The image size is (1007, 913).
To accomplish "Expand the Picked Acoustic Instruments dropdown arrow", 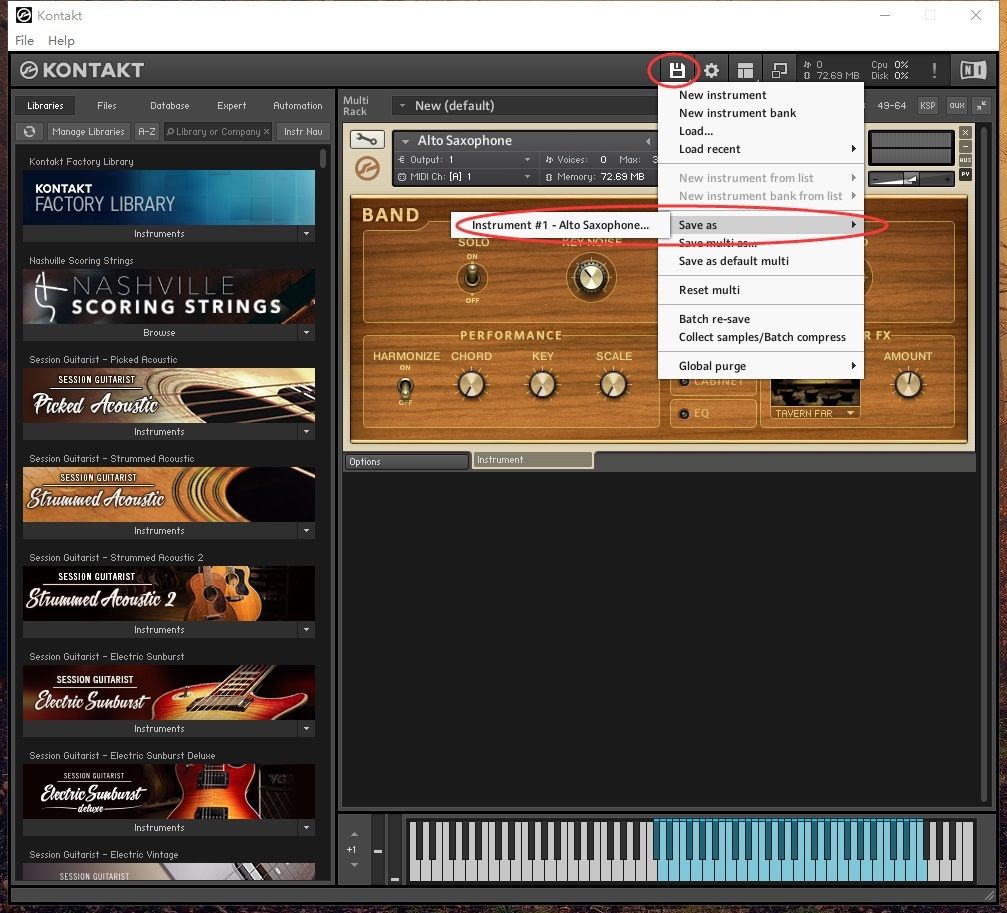I will point(306,431).
